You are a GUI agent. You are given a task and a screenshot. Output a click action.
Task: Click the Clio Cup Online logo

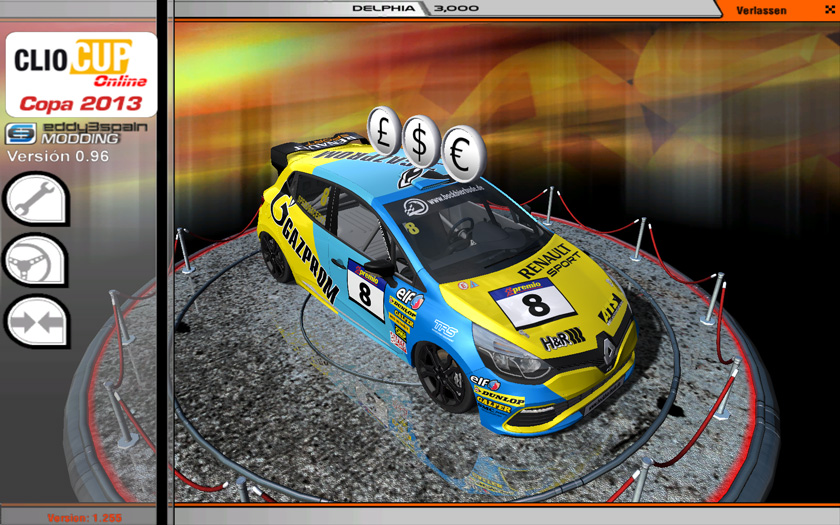click(x=80, y=74)
